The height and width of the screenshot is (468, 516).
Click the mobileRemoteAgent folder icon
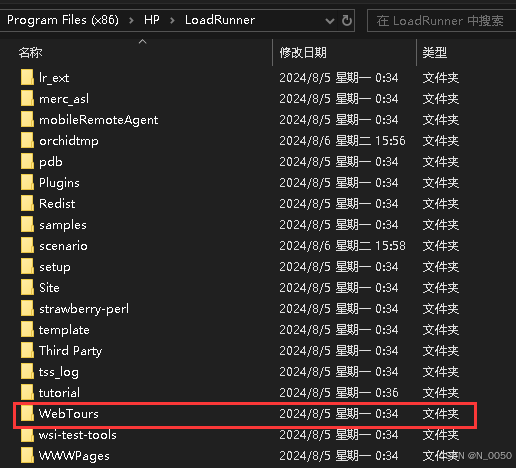coord(27,119)
